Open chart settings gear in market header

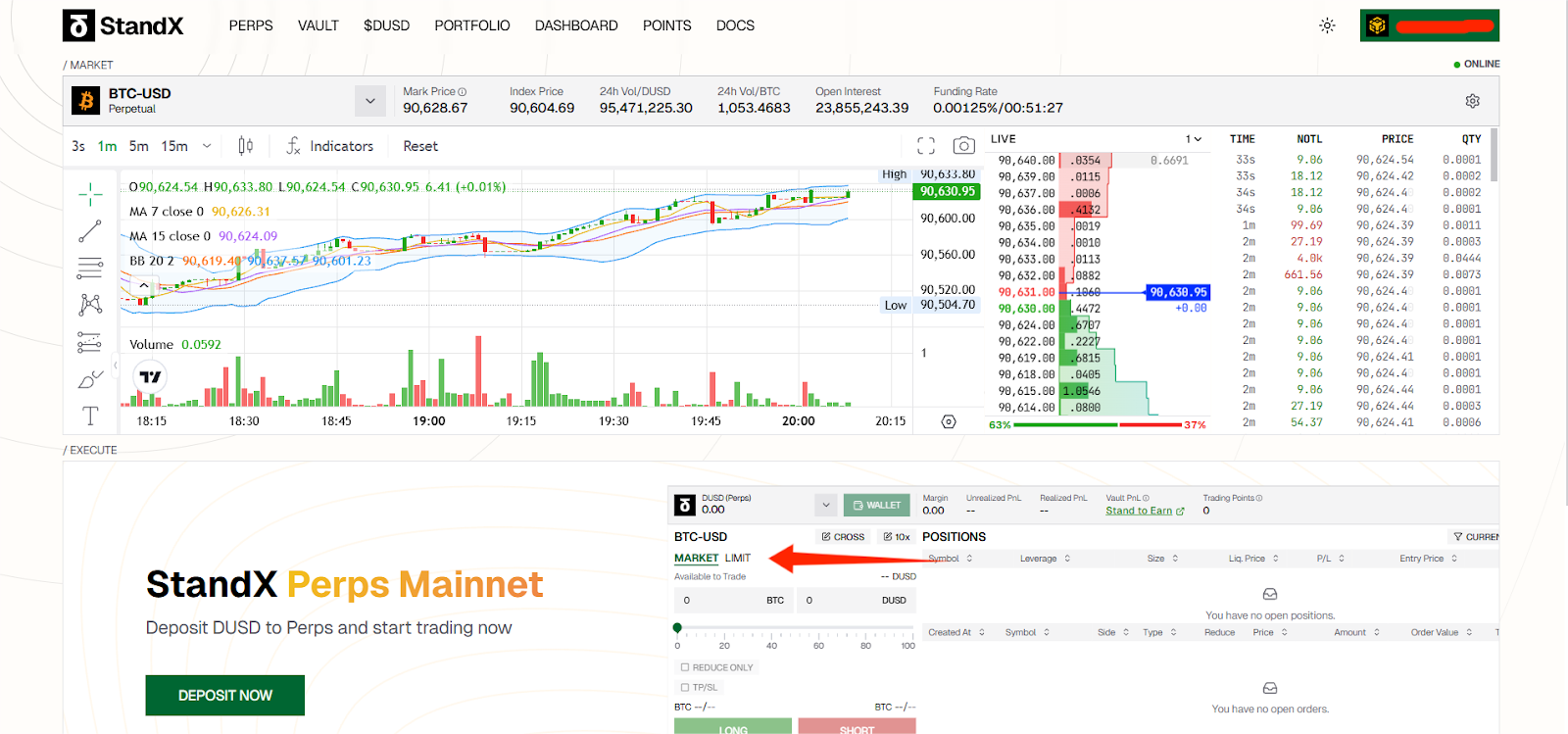(x=1472, y=101)
